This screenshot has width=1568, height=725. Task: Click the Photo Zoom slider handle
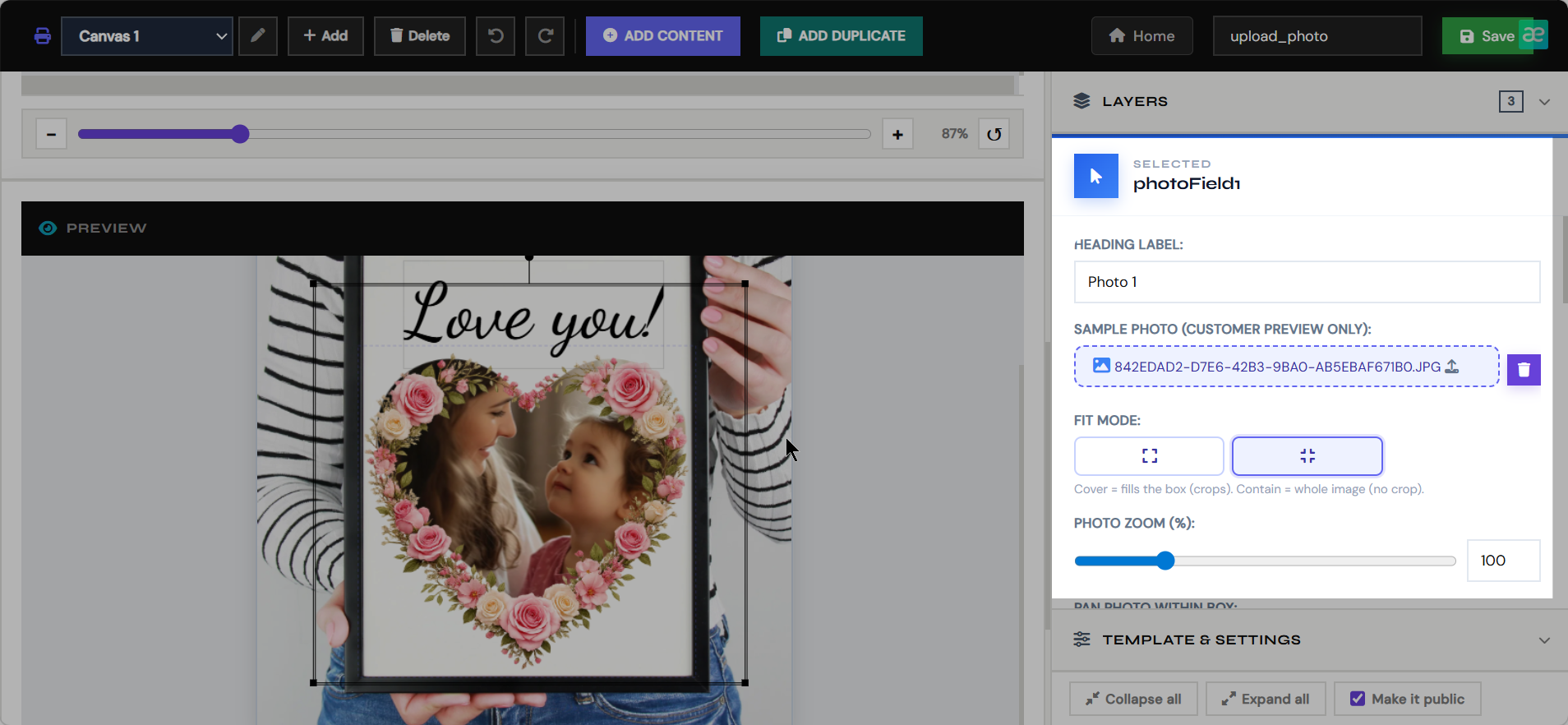tap(1165, 561)
